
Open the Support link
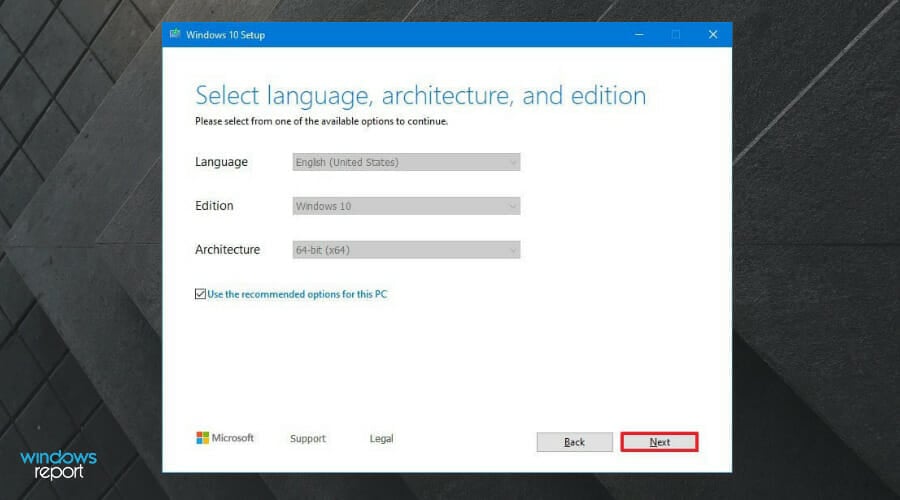coord(308,439)
